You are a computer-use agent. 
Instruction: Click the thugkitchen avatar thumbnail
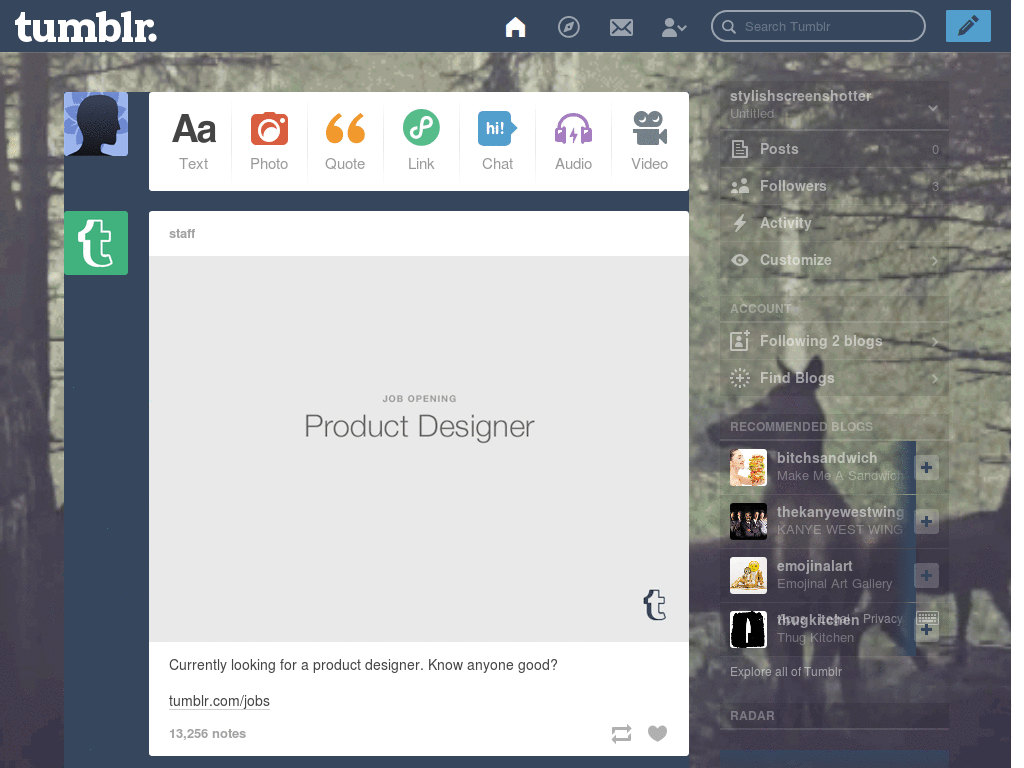coord(748,630)
